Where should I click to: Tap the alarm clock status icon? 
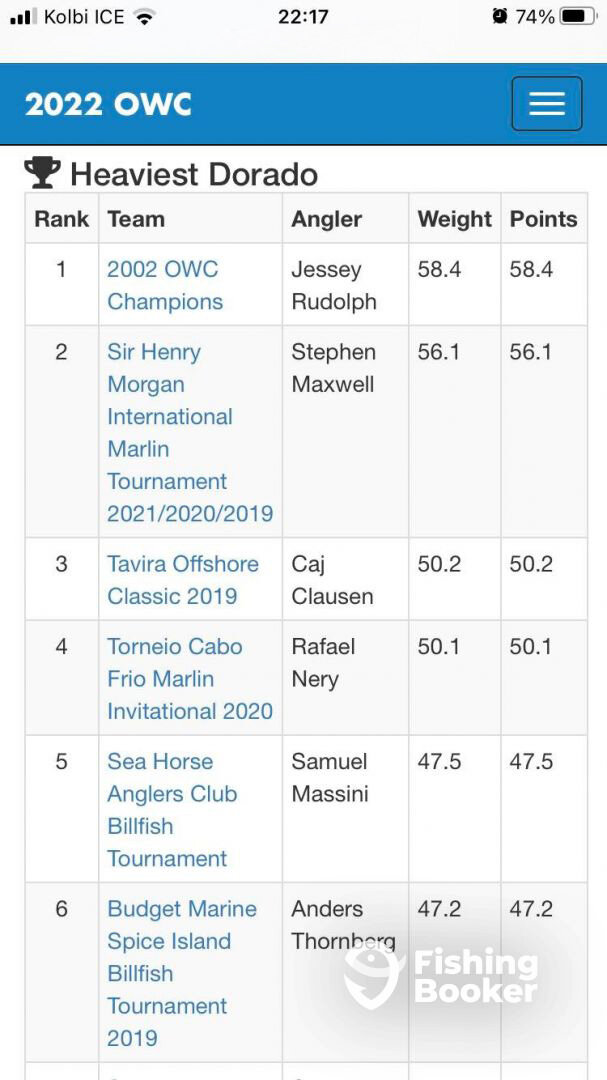pyautogui.click(x=500, y=17)
